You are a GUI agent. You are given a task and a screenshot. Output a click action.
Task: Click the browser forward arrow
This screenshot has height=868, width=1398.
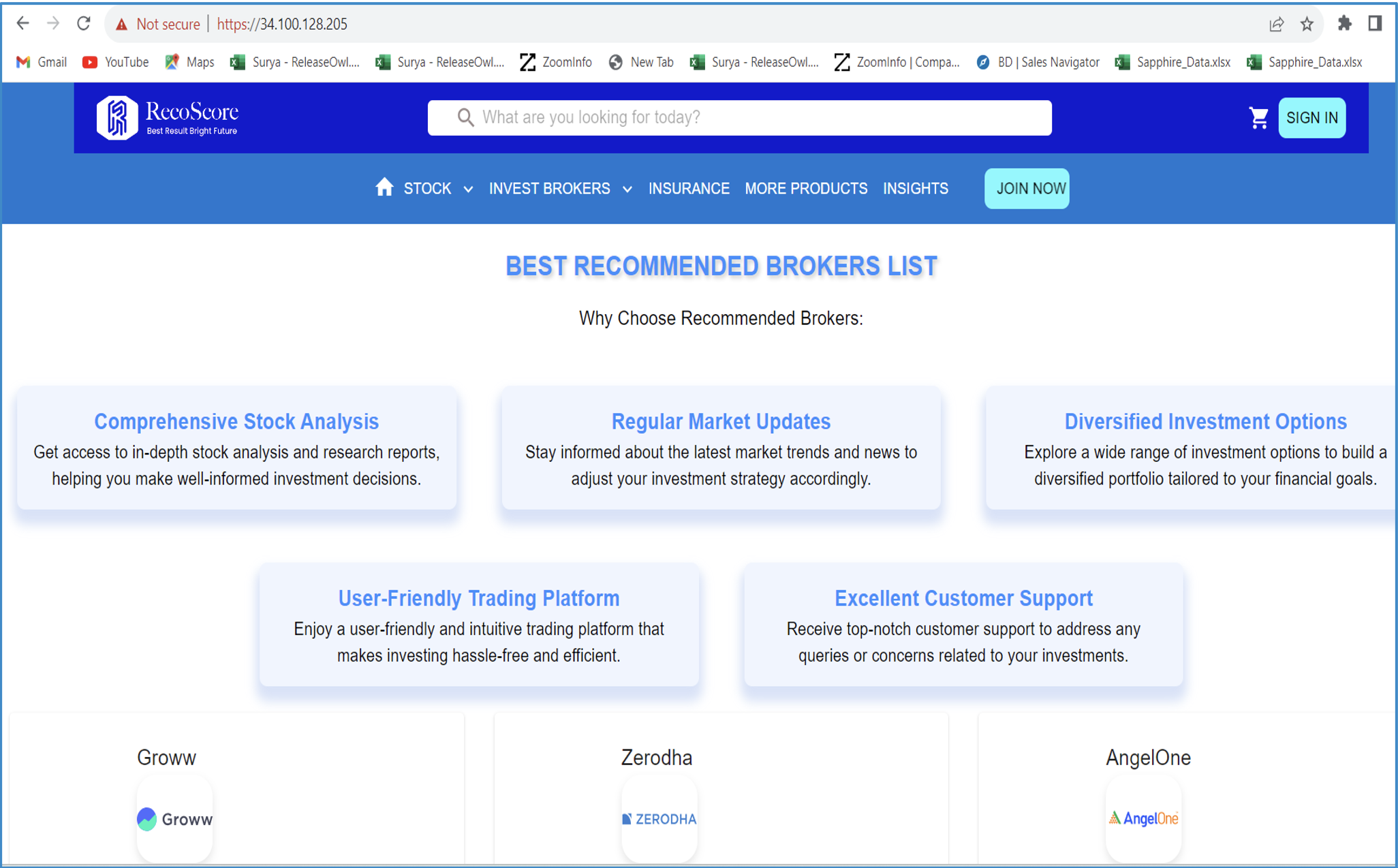[53, 24]
